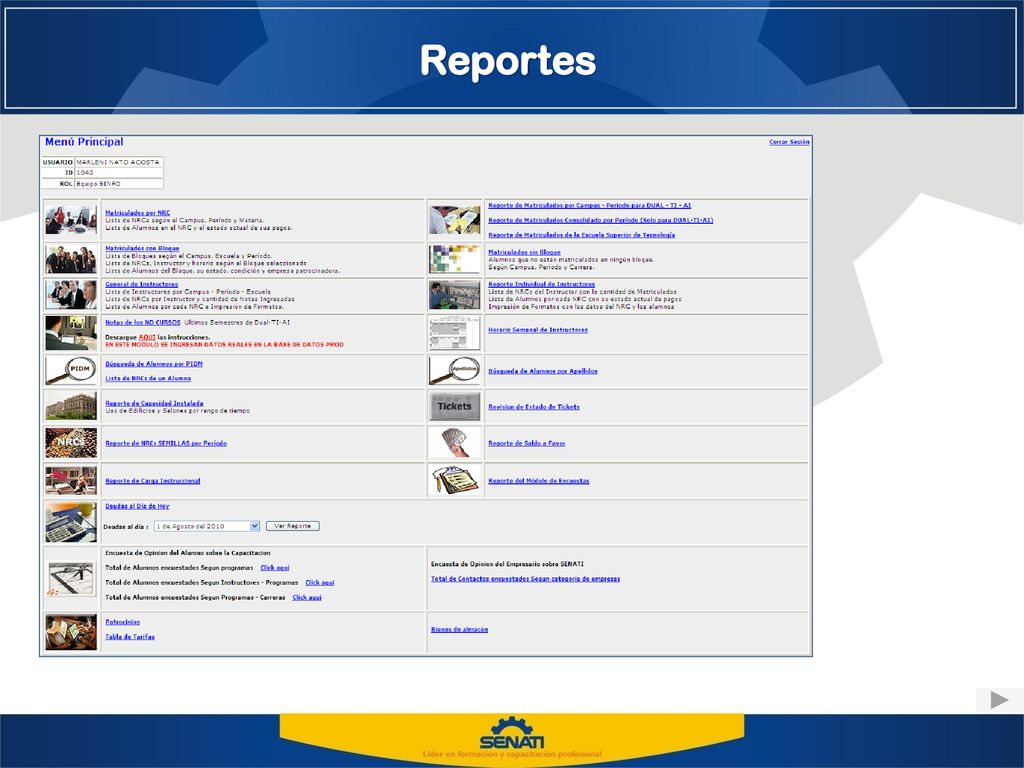Click the Cerrar Sesión link

pos(789,142)
